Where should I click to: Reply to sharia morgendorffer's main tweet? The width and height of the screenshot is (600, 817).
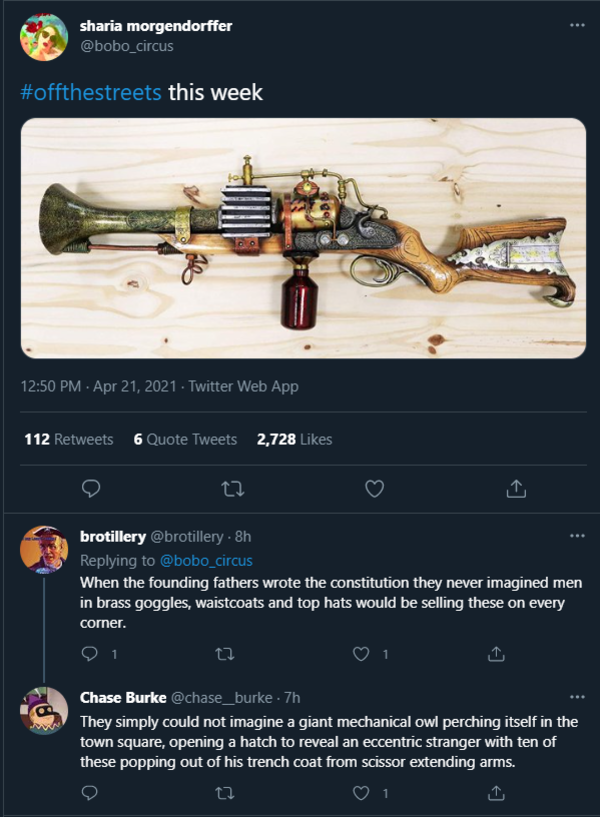[x=91, y=488]
